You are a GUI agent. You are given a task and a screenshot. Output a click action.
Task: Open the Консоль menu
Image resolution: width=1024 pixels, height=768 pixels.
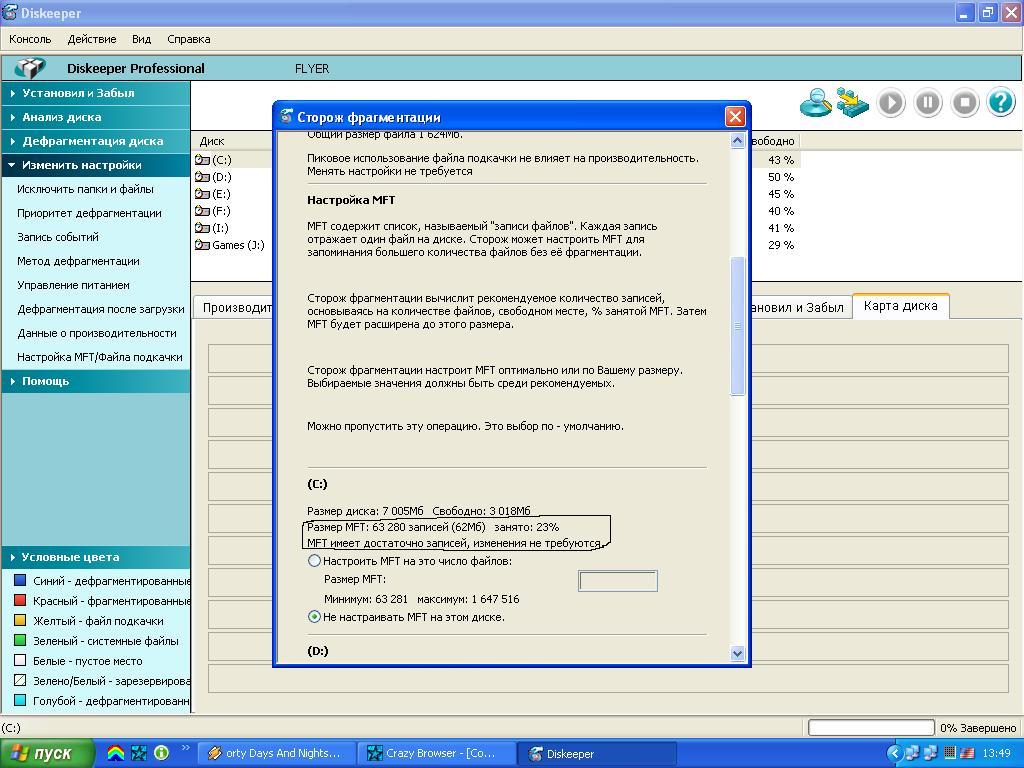(30, 39)
